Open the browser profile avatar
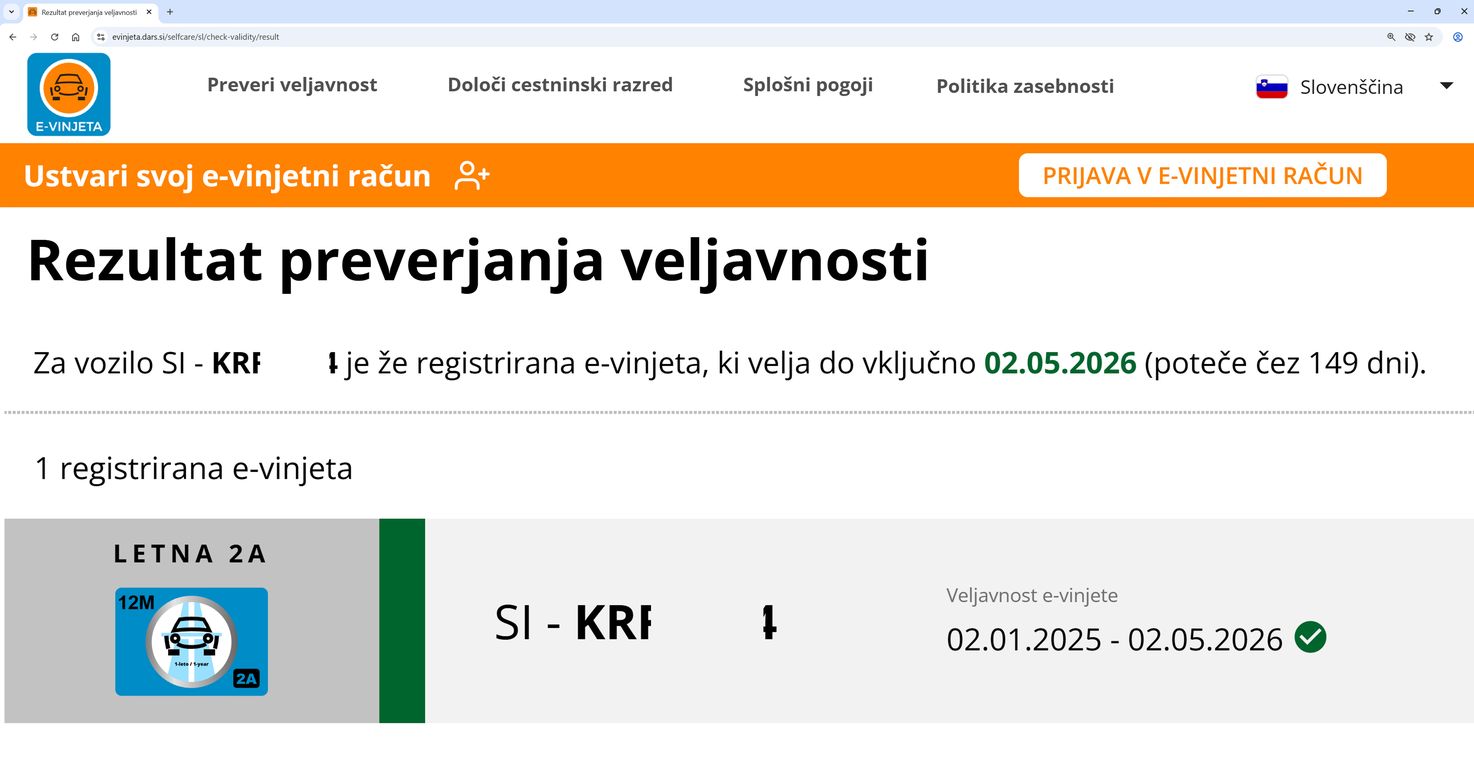 tap(1458, 37)
